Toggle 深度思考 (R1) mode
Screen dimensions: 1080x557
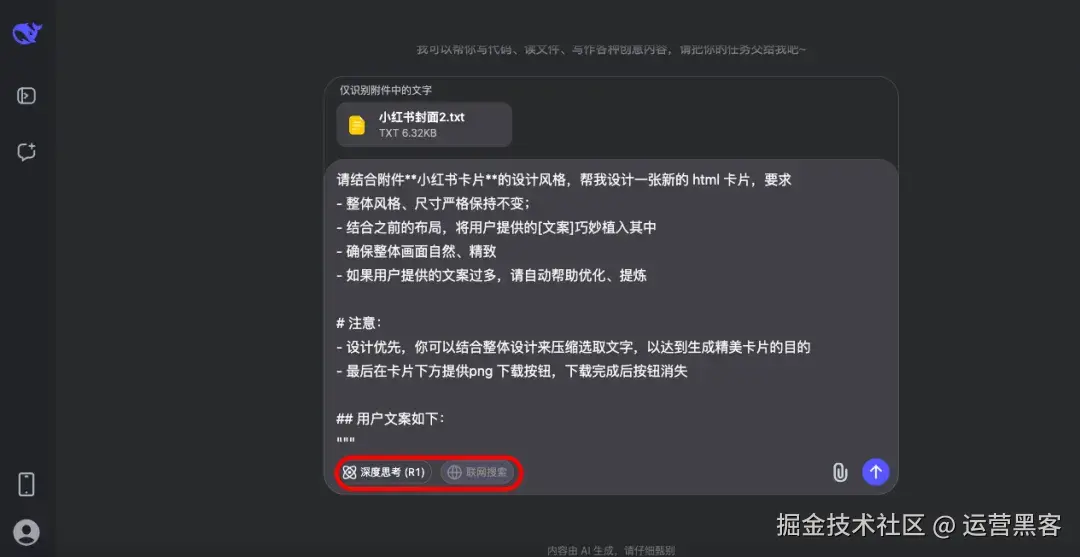click(384, 472)
